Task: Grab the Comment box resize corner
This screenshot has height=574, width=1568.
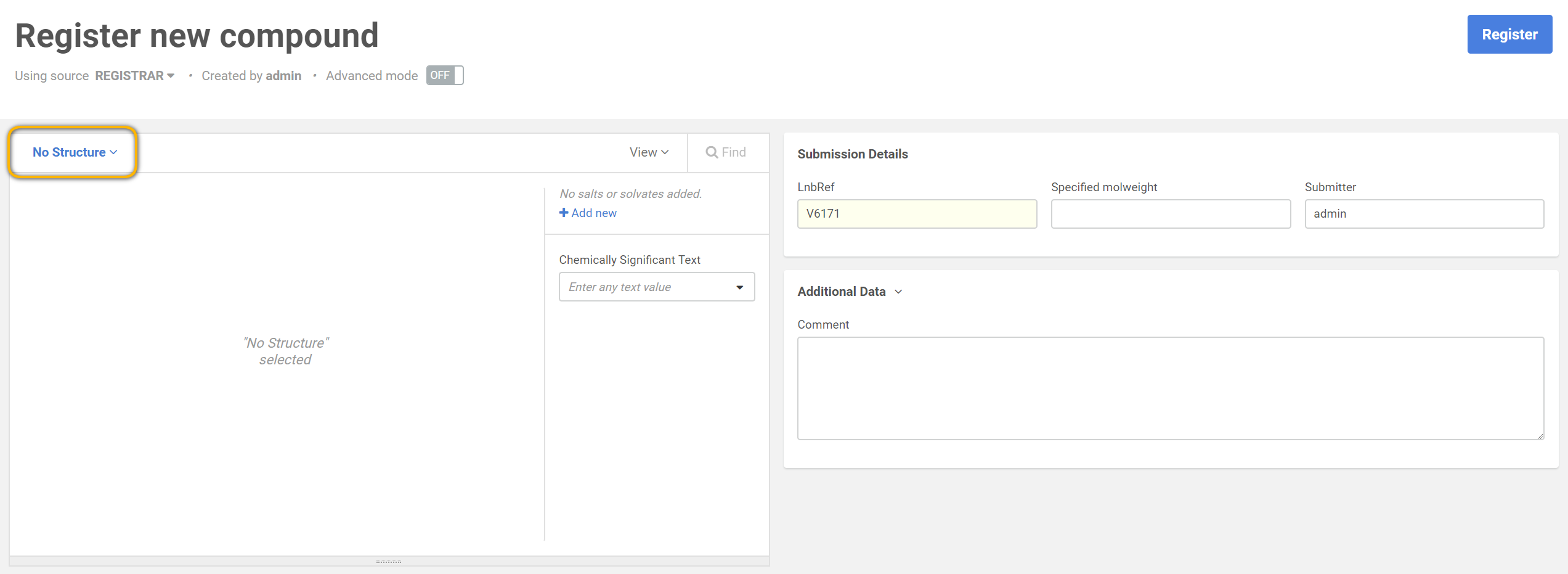Action: tap(1540, 436)
